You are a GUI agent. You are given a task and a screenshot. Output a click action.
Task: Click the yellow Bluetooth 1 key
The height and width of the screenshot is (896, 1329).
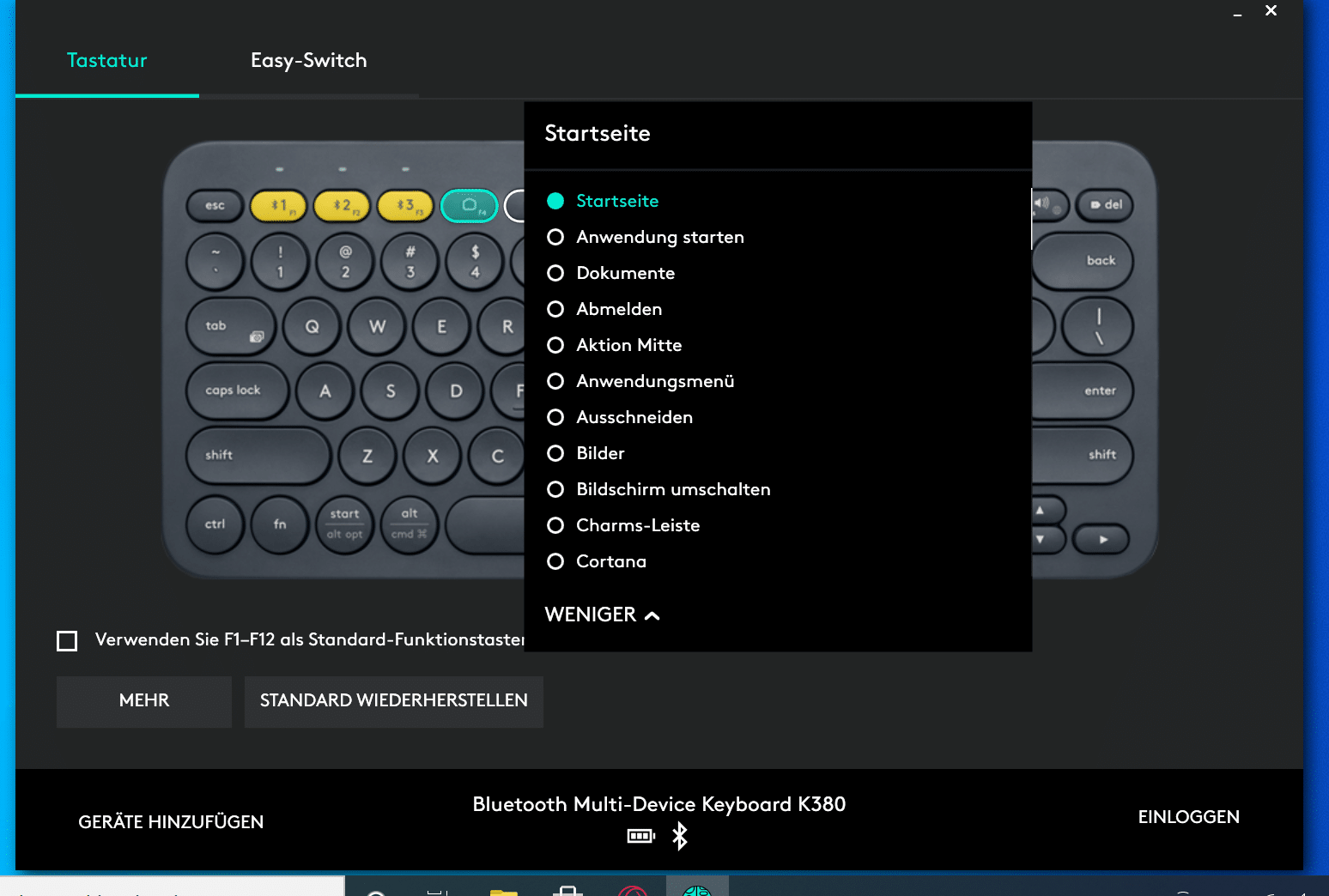(x=278, y=206)
